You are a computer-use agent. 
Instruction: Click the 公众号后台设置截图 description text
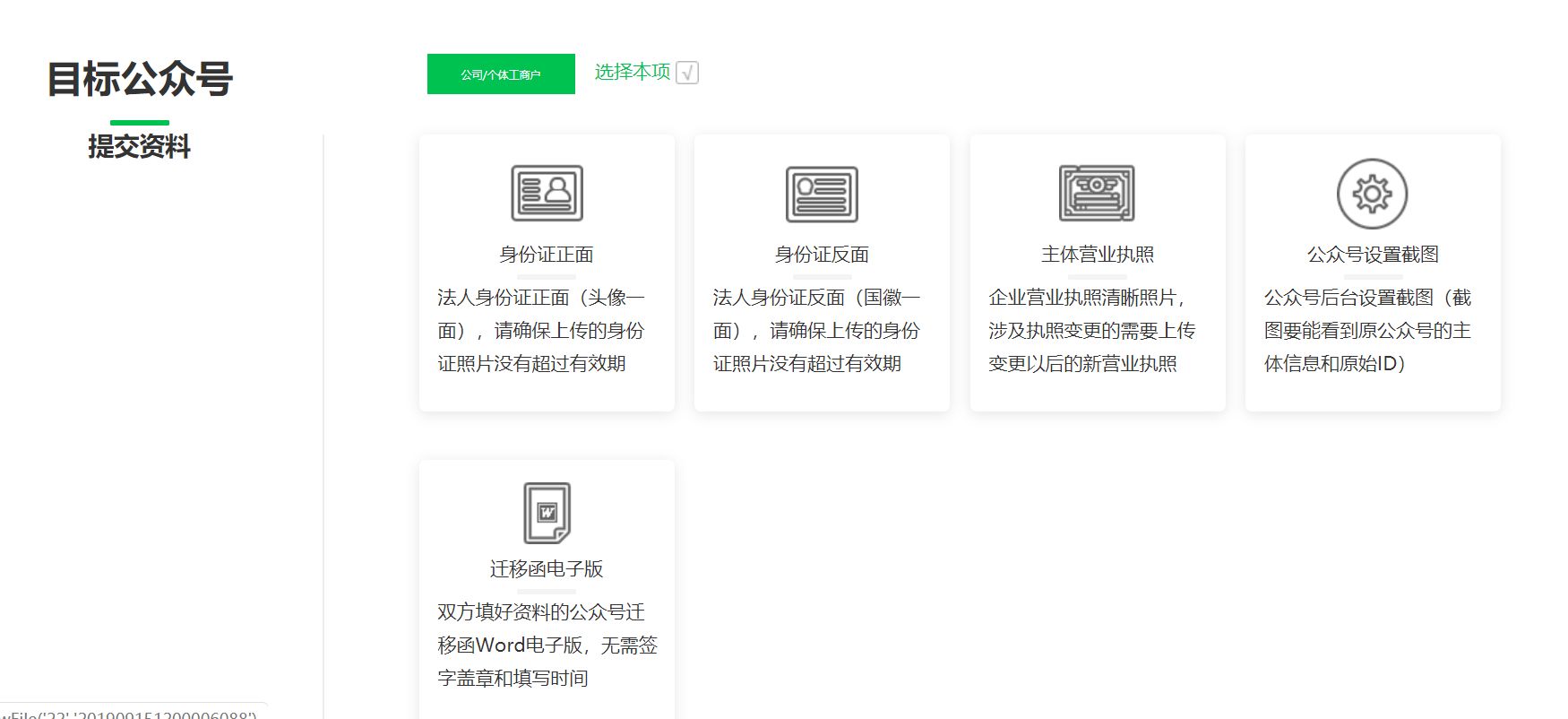click(x=1368, y=330)
